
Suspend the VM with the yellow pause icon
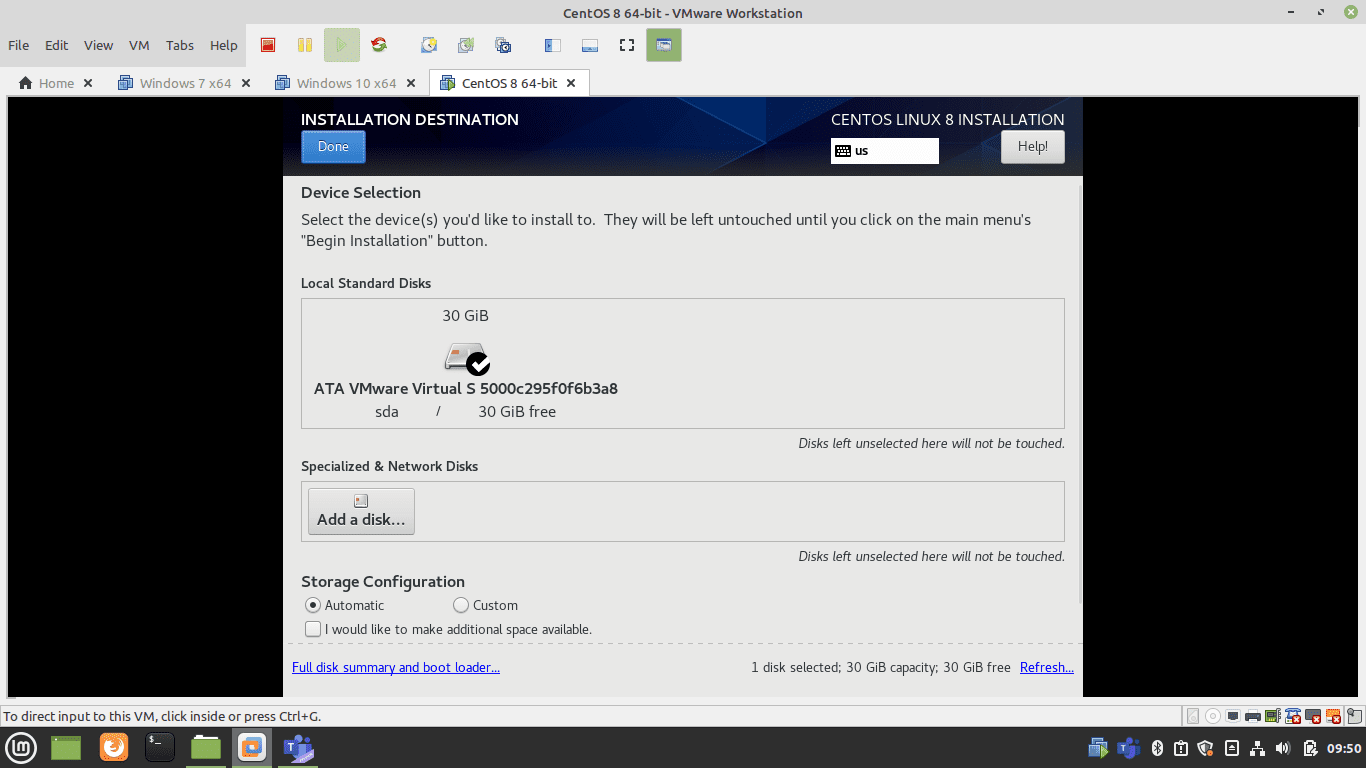click(305, 45)
